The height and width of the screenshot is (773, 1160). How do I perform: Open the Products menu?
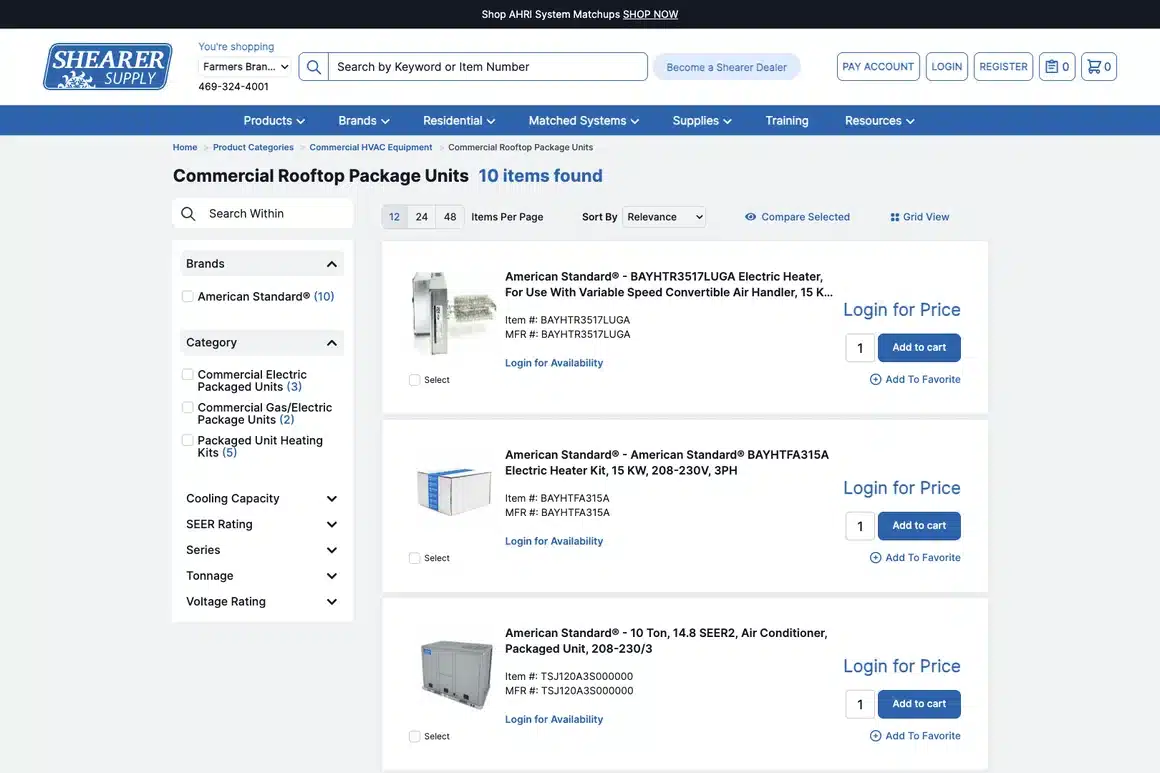pyautogui.click(x=274, y=121)
